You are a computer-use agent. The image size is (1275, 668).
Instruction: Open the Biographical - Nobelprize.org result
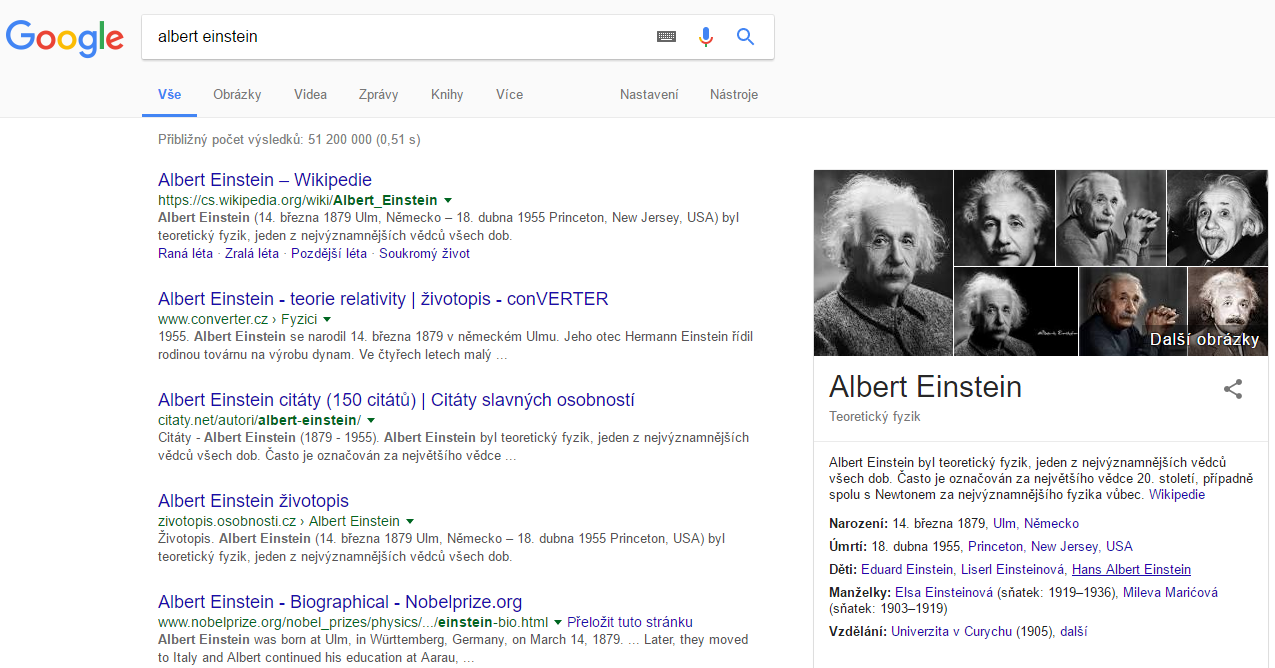(x=340, y=602)
